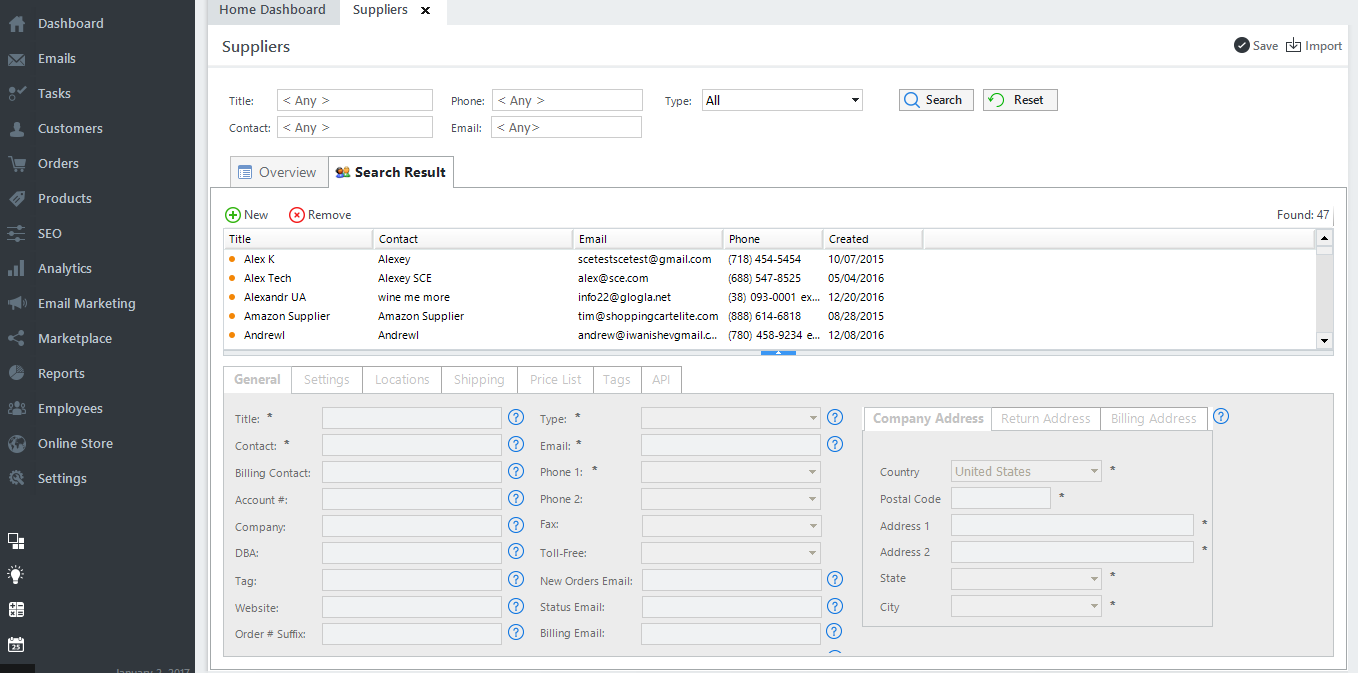This screenshot has width=1358, height=673.
Task: Open the State dropdown in Company Address
Action: click(1026, 578)
